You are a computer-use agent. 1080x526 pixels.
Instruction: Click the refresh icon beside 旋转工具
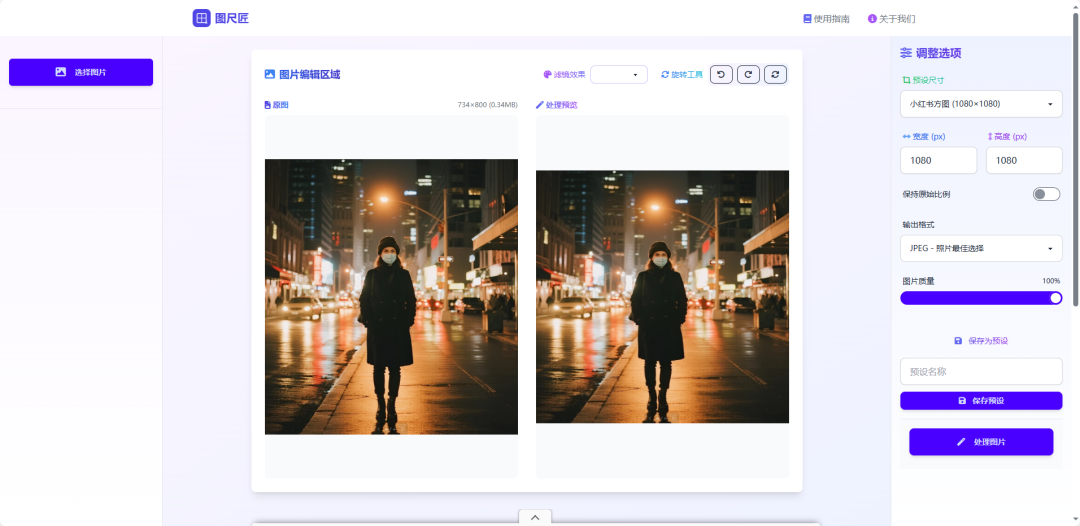(665, 74)
